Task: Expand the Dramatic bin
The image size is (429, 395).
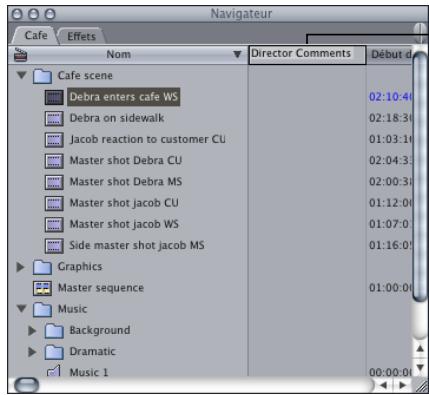Action: tap(32, 352)
